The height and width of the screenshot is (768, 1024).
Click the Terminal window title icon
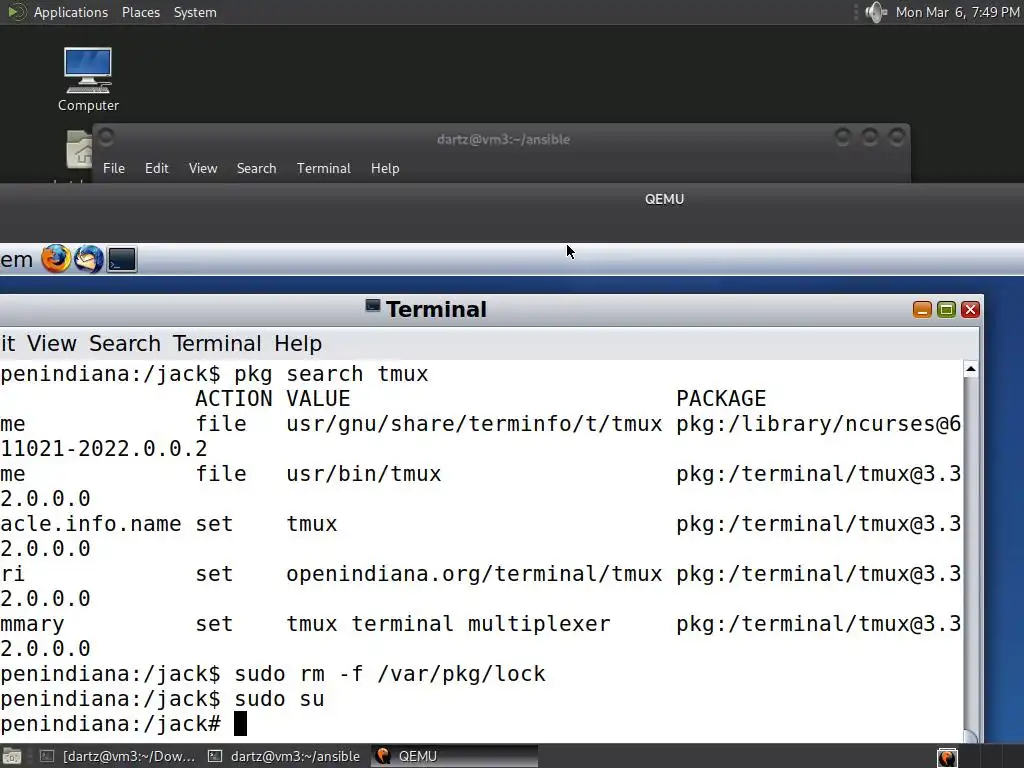click(372, 306)
